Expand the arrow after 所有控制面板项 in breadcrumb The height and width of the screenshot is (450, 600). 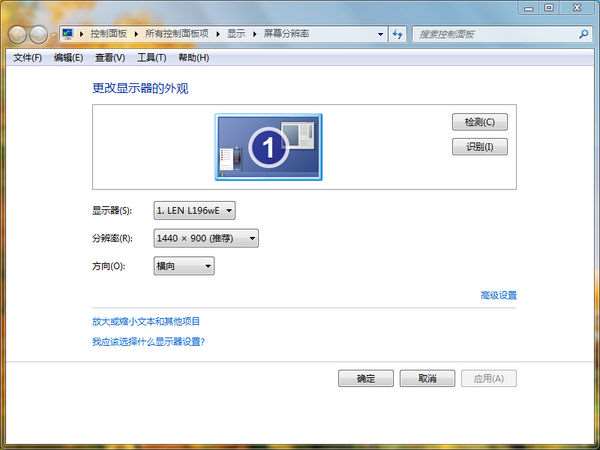click(218, 34)
